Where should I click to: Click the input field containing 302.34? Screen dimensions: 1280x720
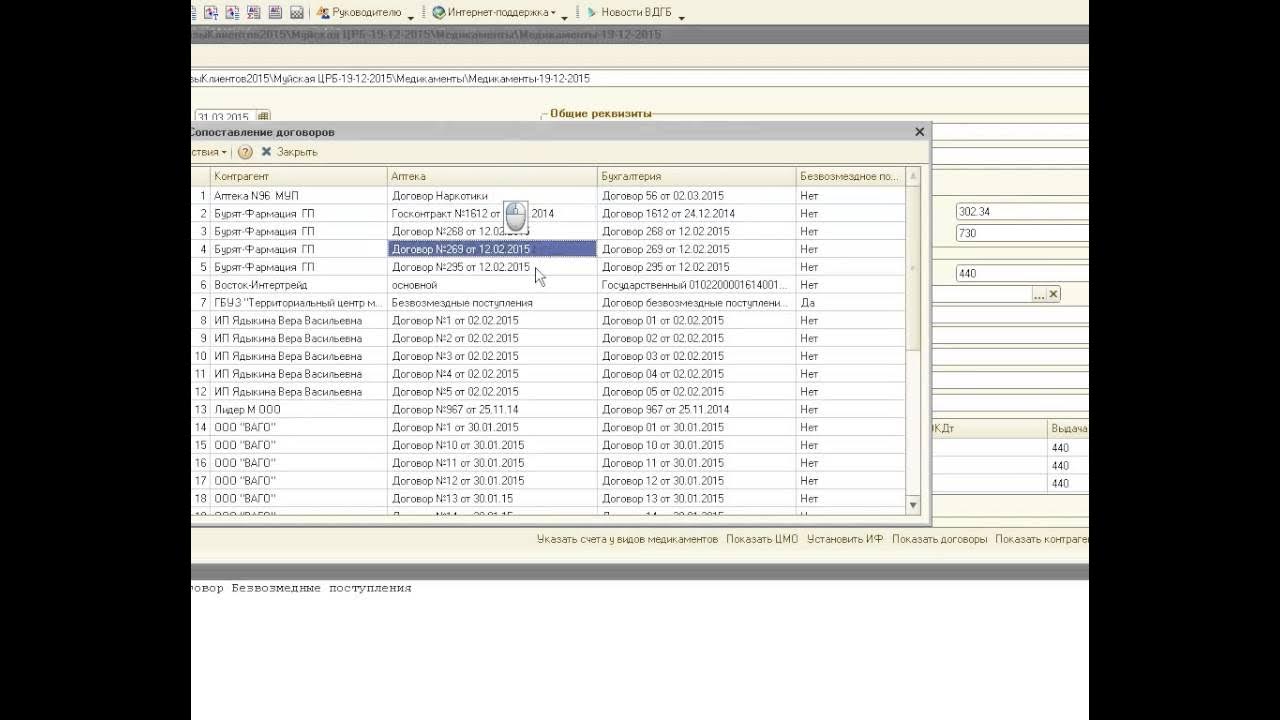pyautogui.click(x=1022, y=212)
